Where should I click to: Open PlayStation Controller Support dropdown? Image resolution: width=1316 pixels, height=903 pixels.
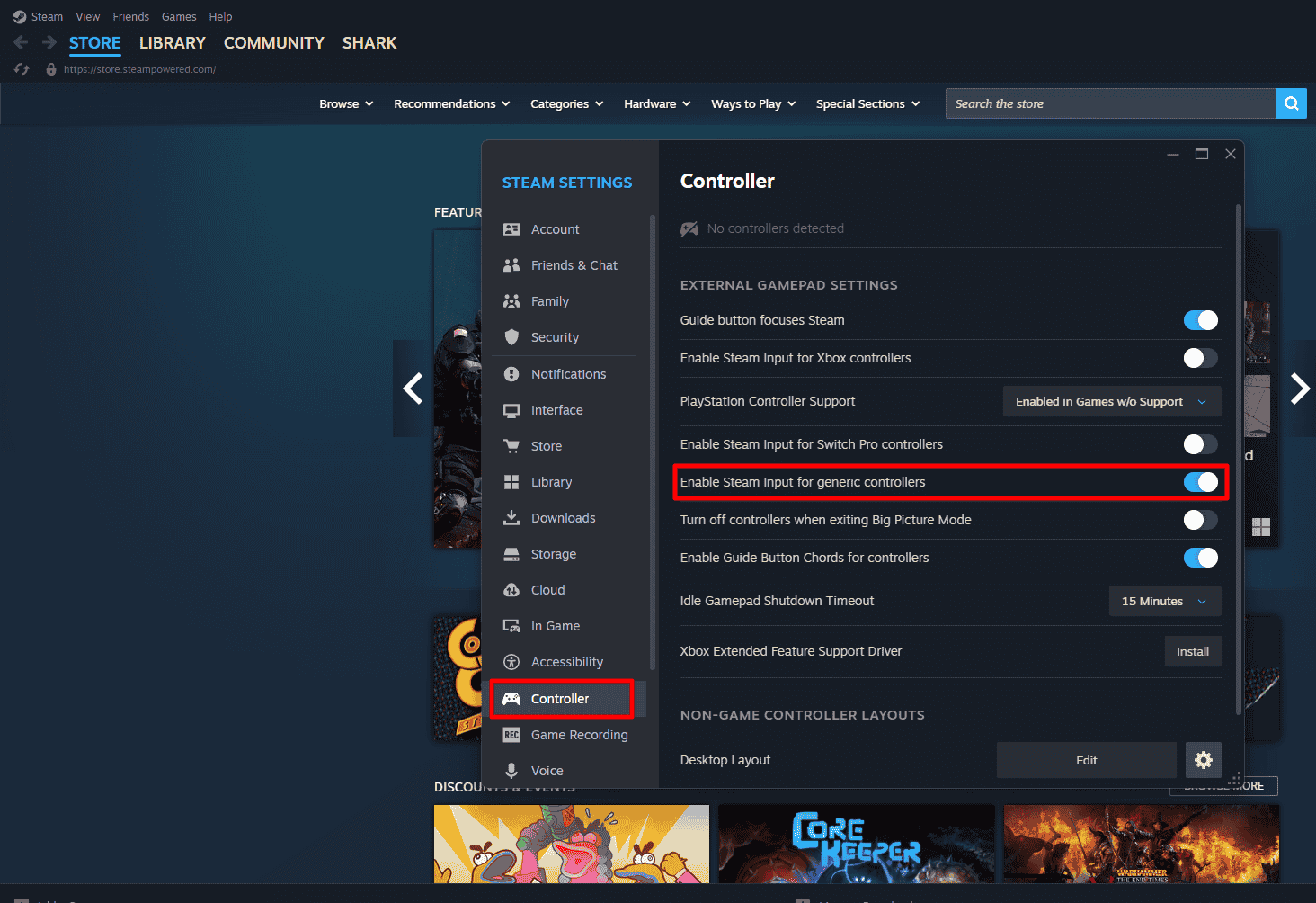click(1111, 401)
